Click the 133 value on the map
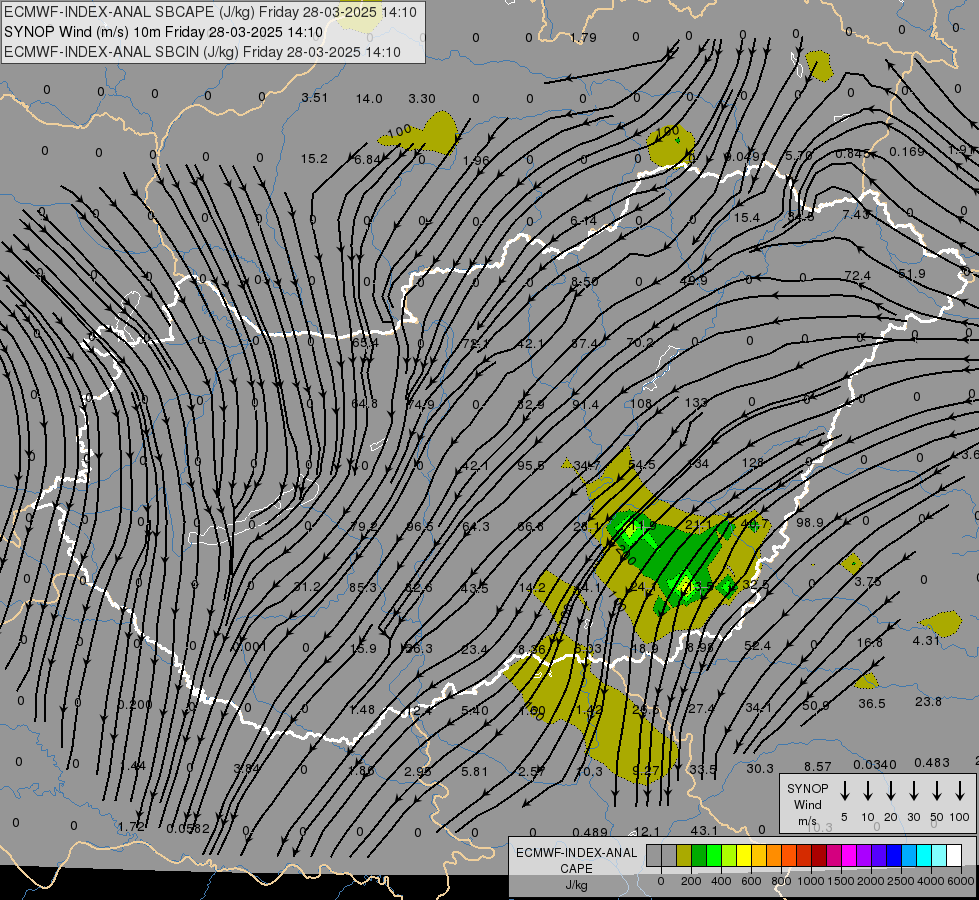Screen dimensions: 979x900 coord(696,403)
